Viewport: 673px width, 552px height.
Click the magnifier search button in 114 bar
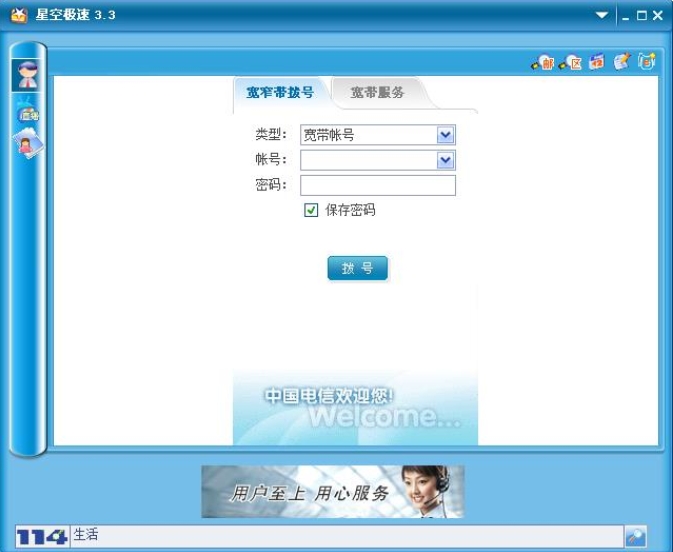click(x=635, y=536)
